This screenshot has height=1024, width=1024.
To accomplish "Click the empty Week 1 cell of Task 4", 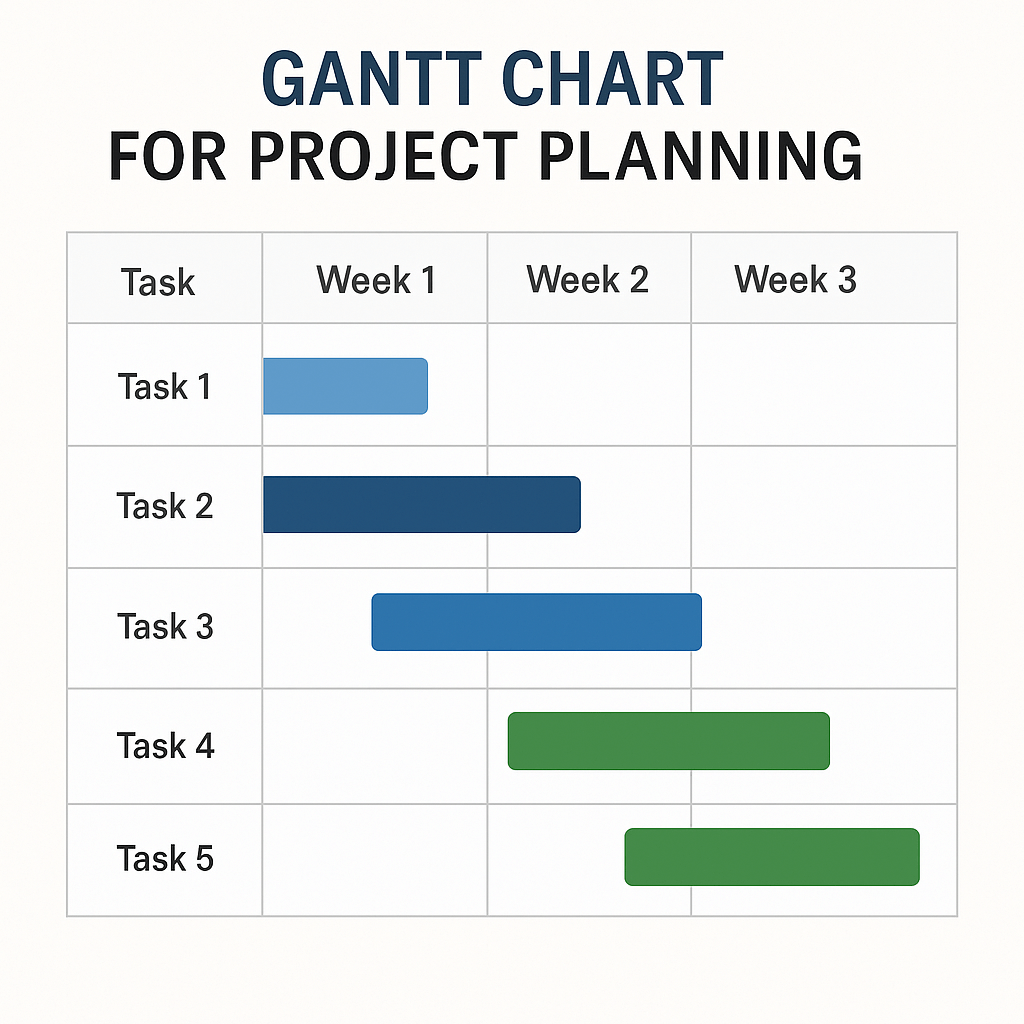I will (x=375, y=746).
